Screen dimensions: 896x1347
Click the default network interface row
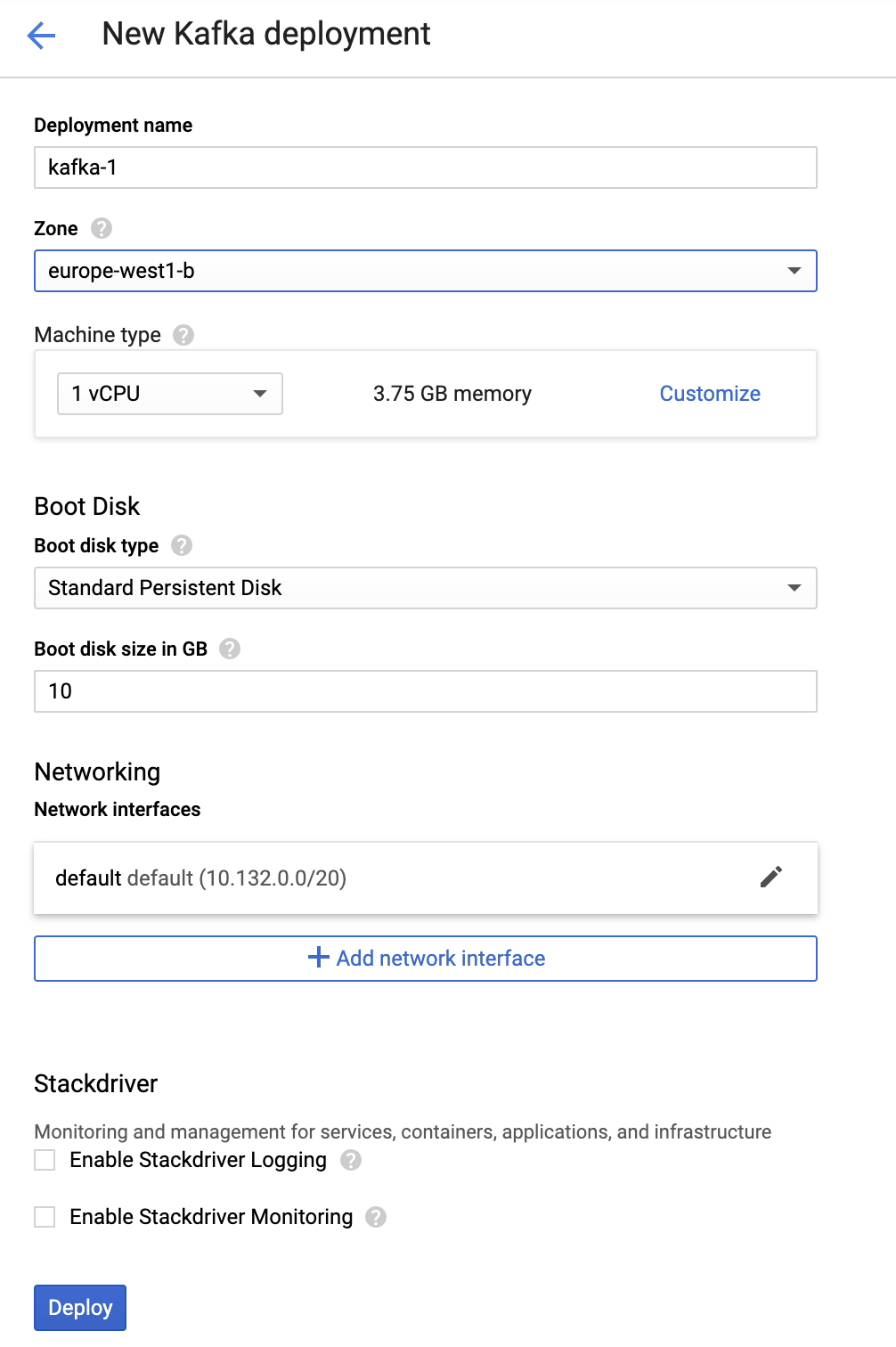point(356,878)
